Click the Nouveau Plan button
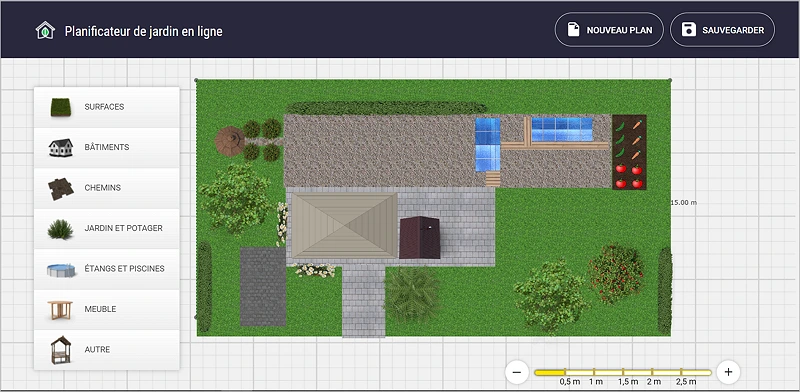The width and height of the screenshot is (800, 392). point(609,30)
